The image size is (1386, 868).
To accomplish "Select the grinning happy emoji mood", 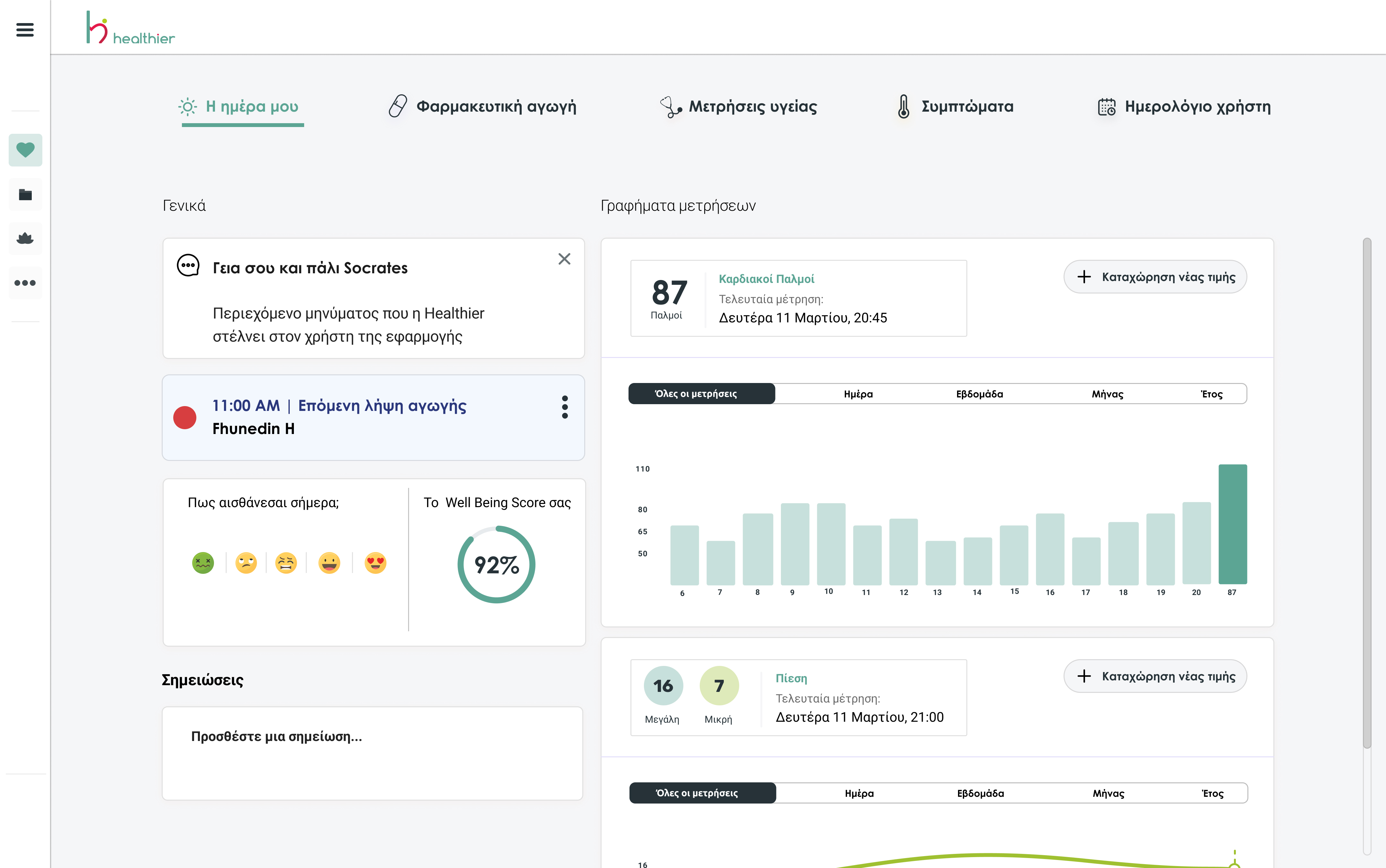I will [329, 563].
